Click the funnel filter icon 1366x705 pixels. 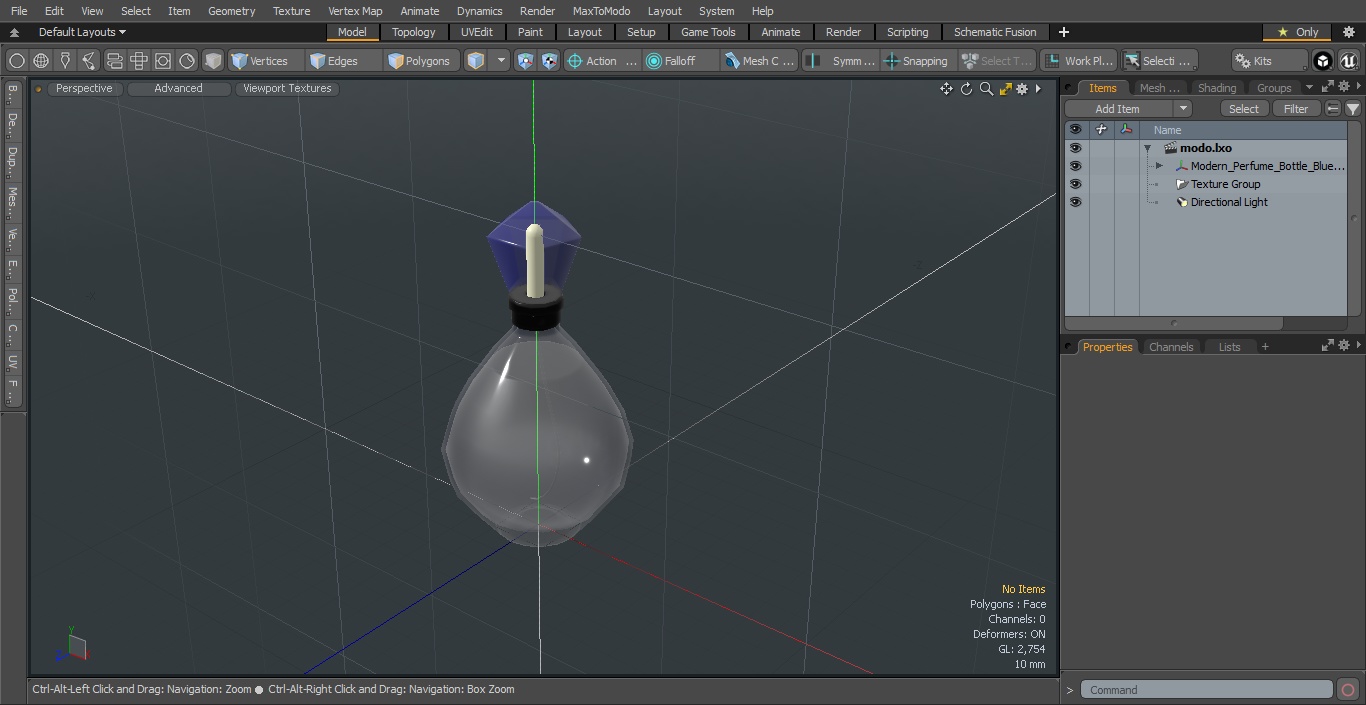tap(1353, 109)
